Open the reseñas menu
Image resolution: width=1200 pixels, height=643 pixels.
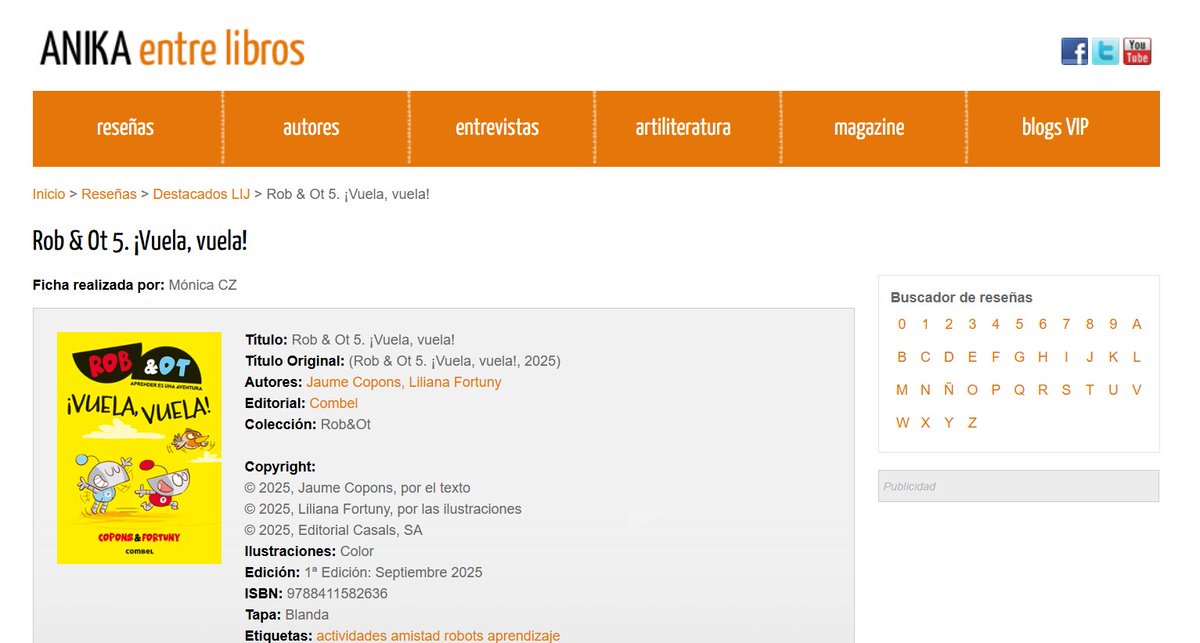pos(126,128)
